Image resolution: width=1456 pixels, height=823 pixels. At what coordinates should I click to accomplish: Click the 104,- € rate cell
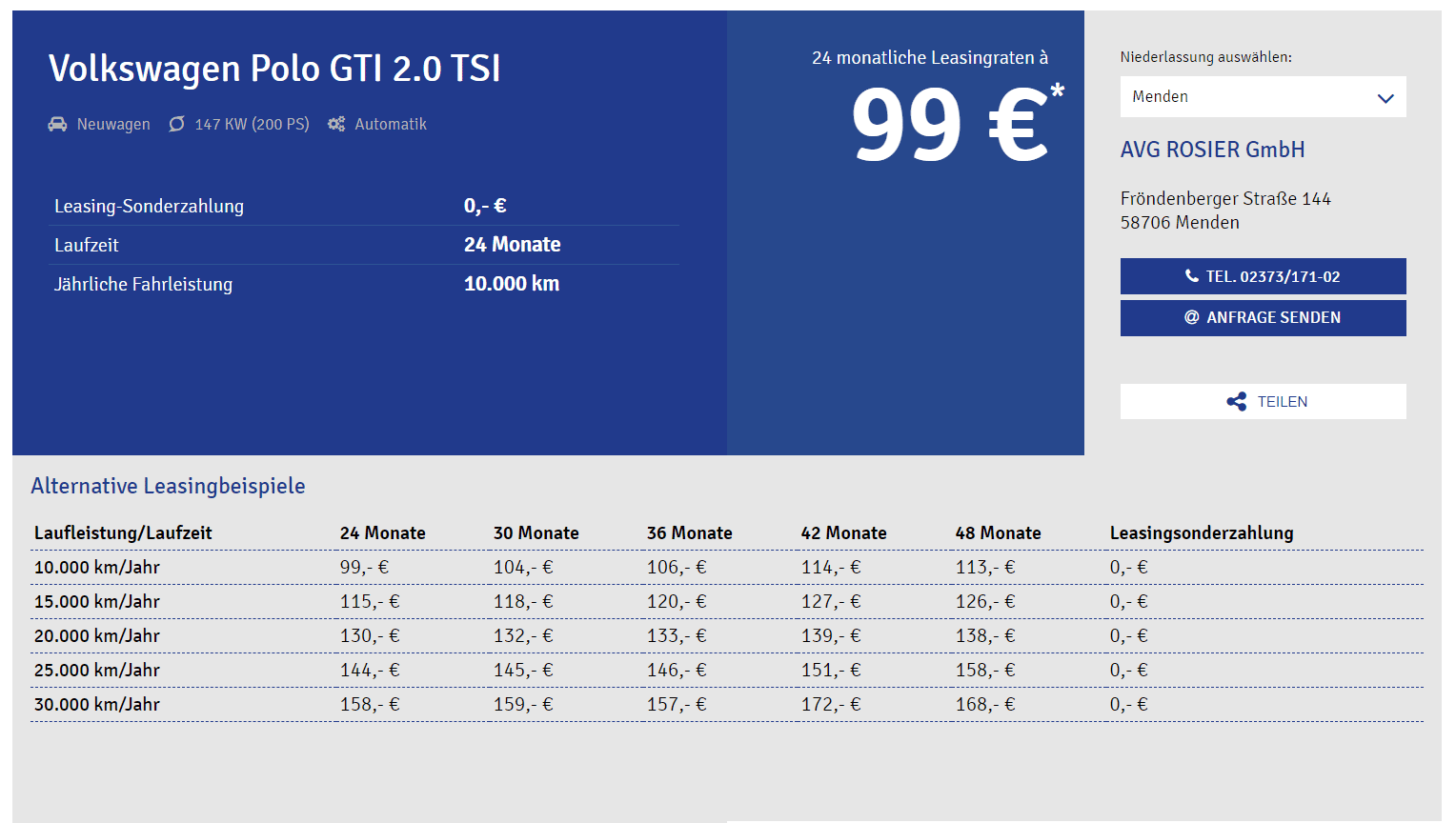tap(523, 568)
